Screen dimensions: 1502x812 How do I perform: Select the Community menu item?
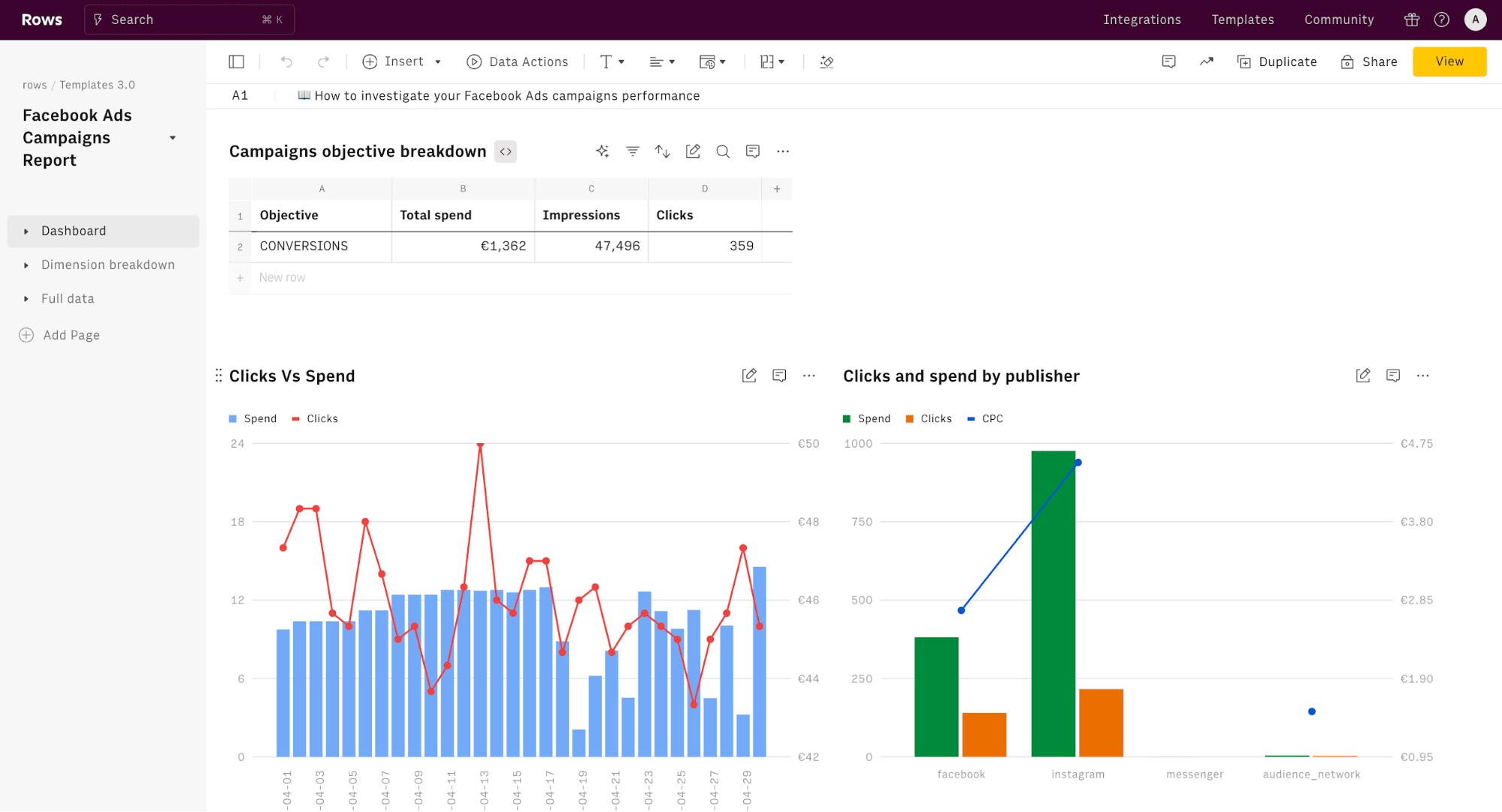(1340, 19)
